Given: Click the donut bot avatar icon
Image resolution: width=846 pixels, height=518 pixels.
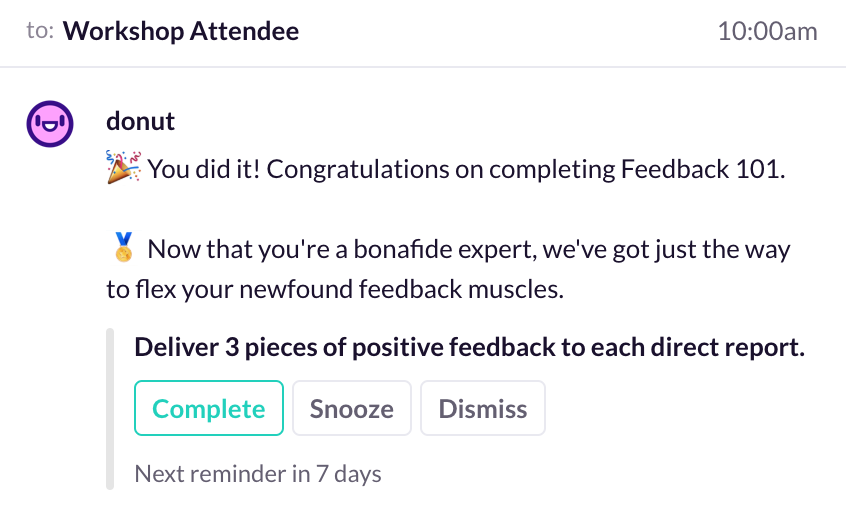Looking at the screenshot, I should point(50,124).
